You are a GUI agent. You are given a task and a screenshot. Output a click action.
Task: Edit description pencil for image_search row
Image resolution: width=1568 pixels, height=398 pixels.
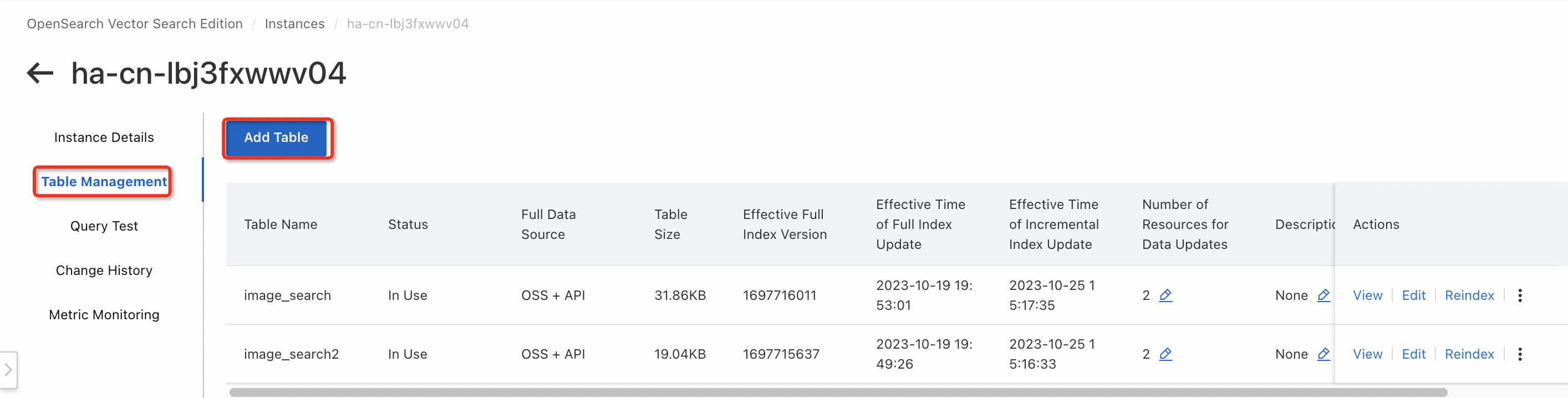pyautogui.click(x=1323, y=295)
